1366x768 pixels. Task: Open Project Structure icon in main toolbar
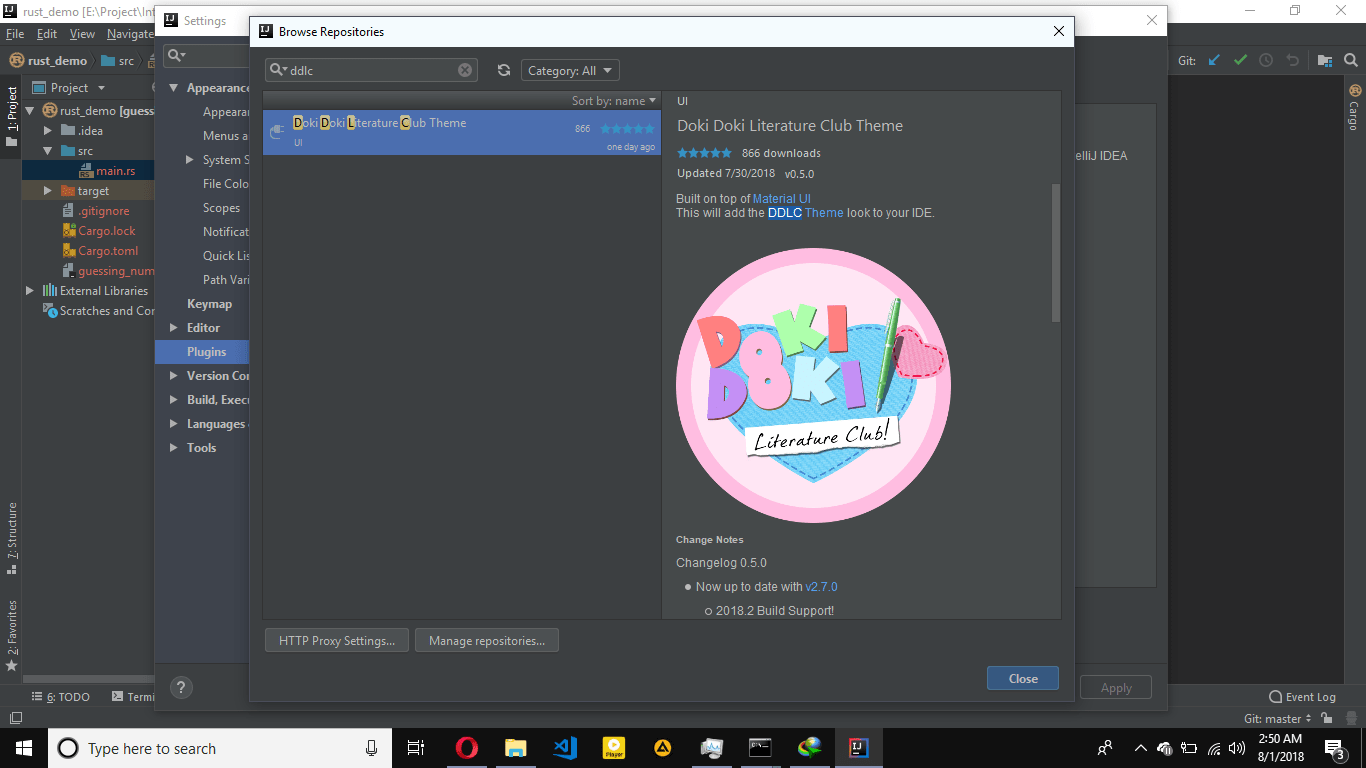[x=1324, y=60]
